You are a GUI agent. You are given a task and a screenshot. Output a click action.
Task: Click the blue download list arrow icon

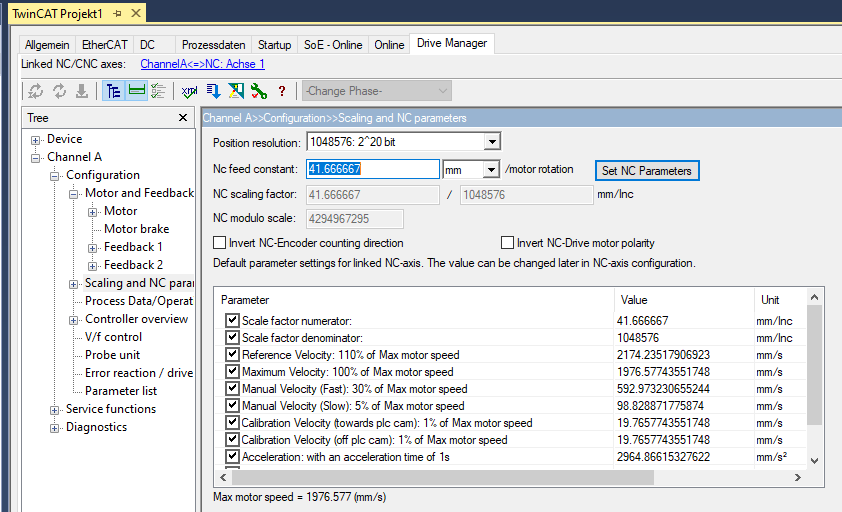pos(213,91)
